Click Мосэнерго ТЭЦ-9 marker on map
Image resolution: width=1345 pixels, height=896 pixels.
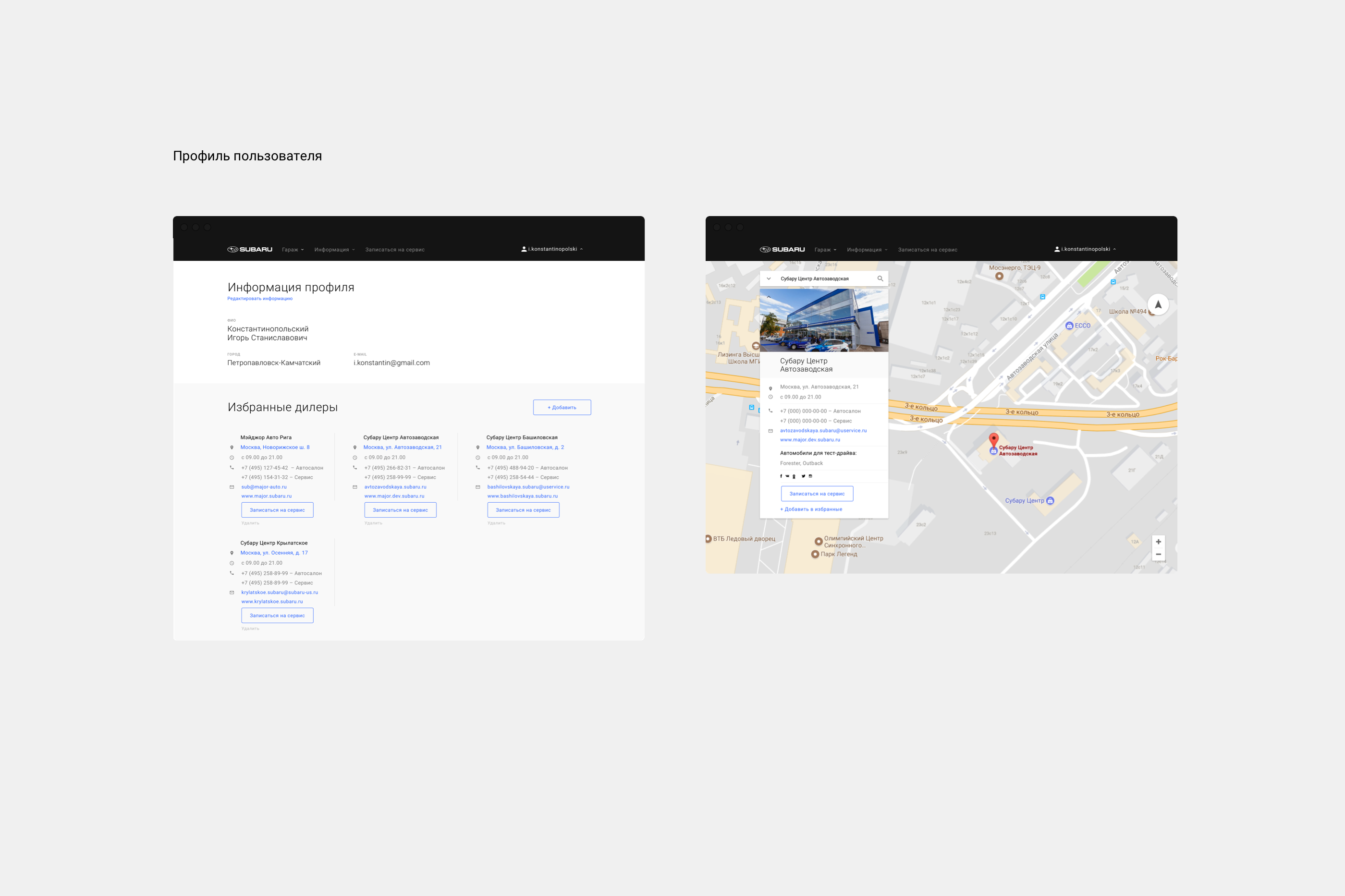click(x=999, y=276)
